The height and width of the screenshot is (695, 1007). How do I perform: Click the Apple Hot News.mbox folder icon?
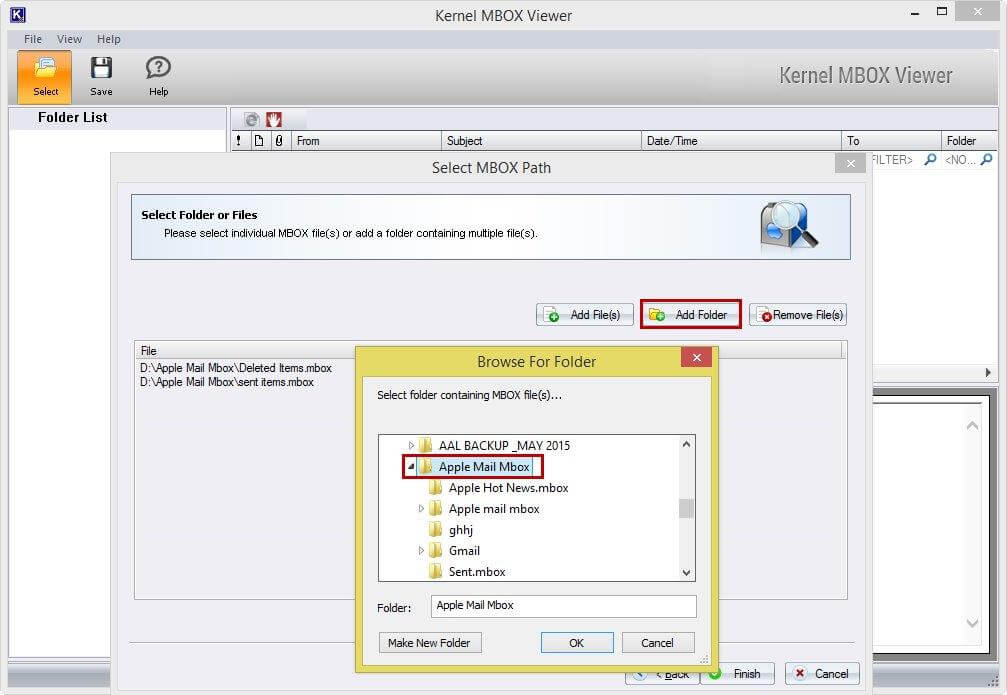[x=435, y=488]
